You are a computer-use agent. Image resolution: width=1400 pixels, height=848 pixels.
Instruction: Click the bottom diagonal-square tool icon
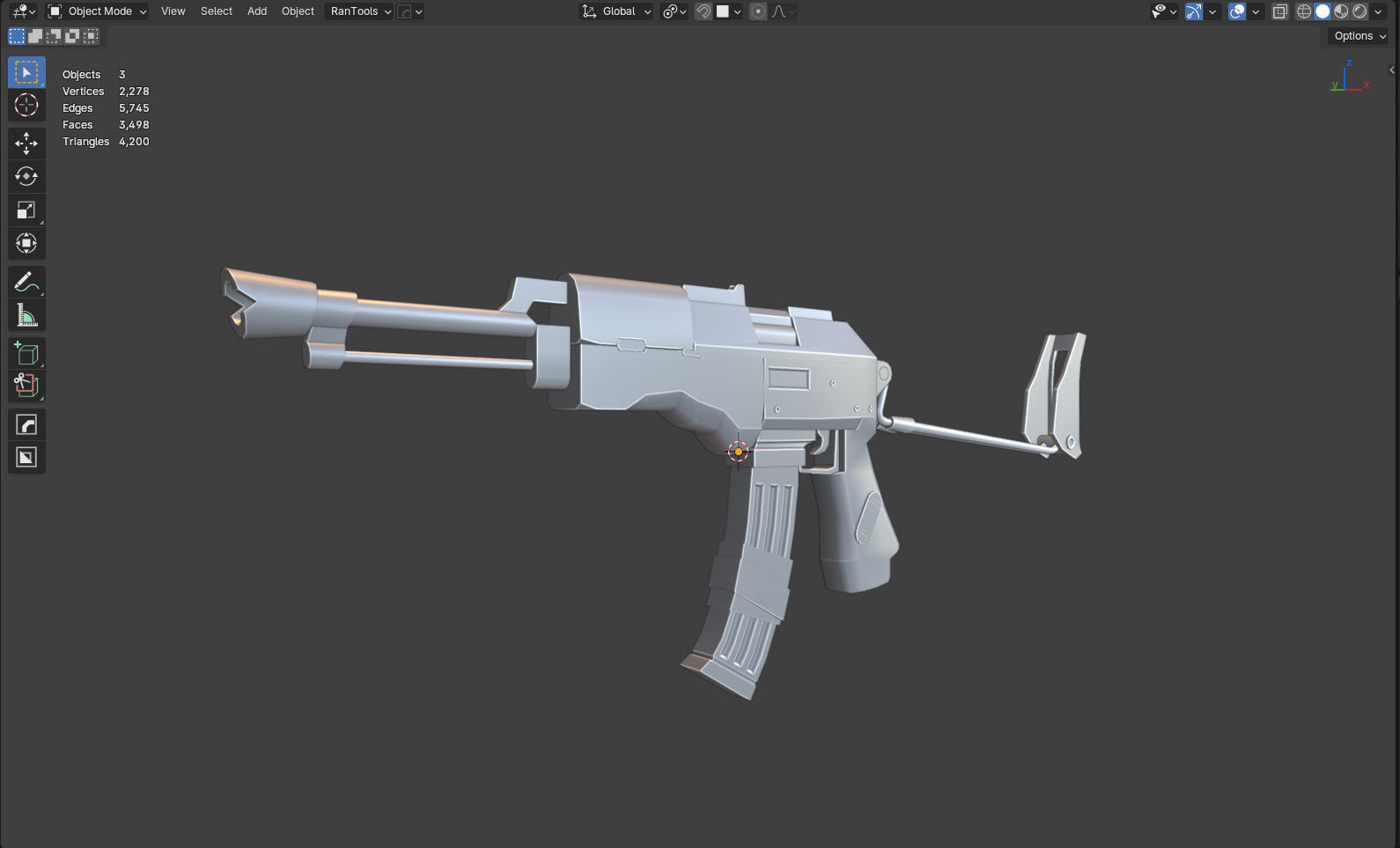pyautogui.click(x=26, y=458)
